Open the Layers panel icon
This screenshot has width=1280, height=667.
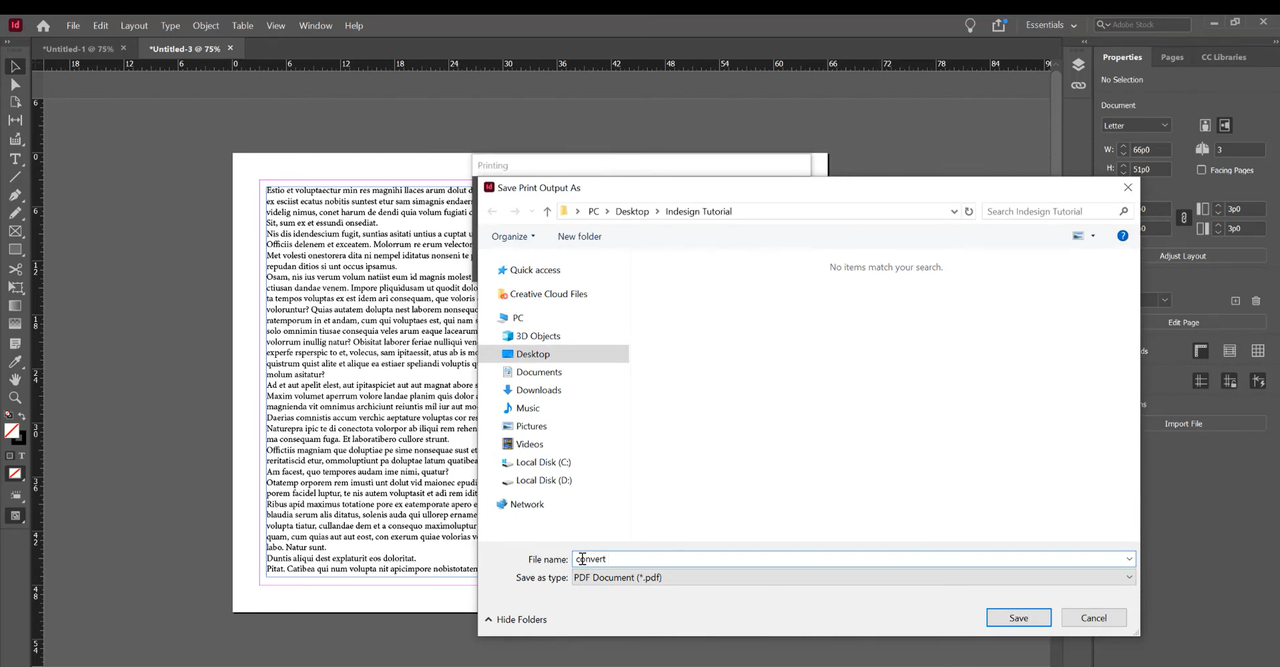tap(1078, 64)
